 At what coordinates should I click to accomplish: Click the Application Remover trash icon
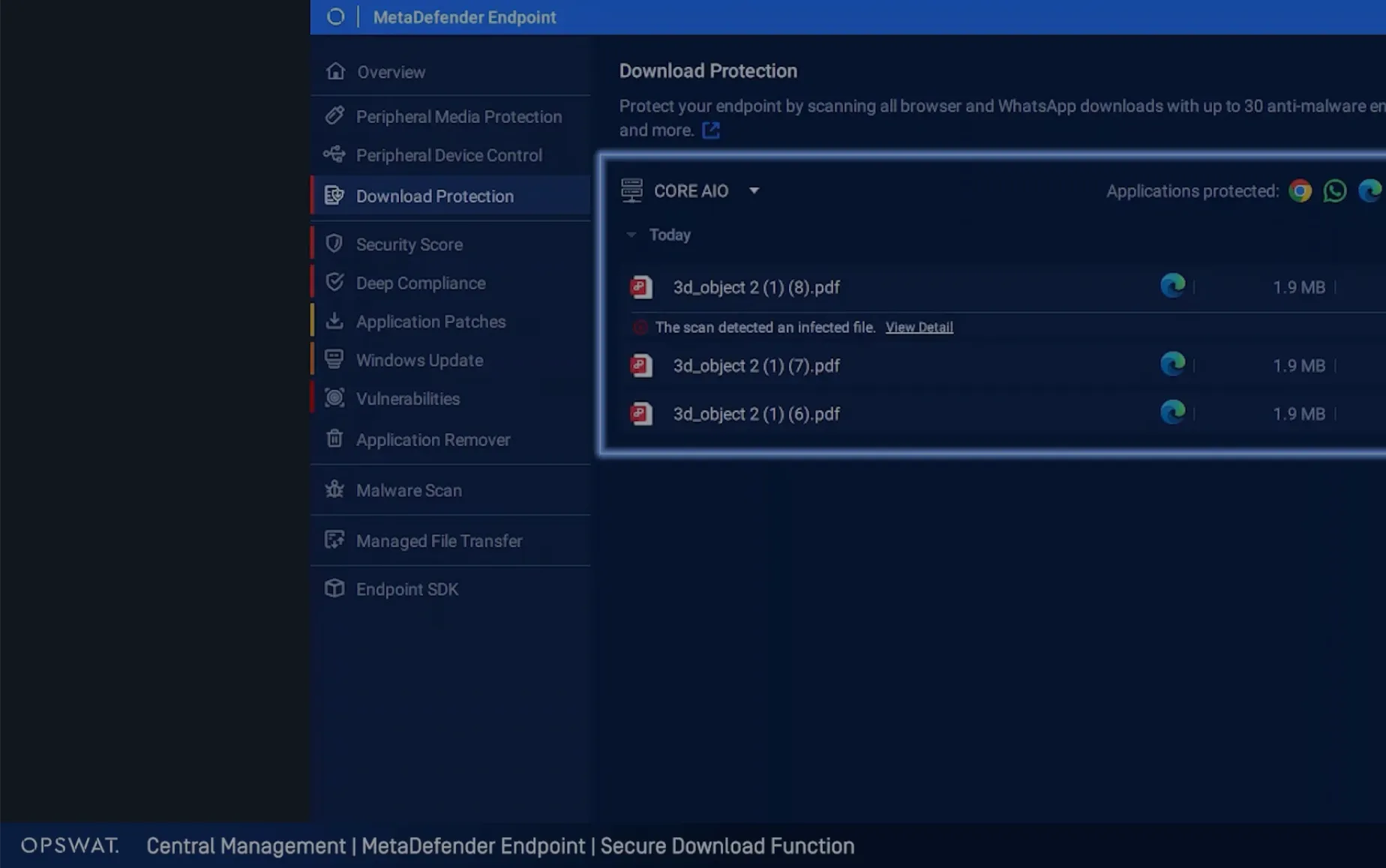[334, 438]
